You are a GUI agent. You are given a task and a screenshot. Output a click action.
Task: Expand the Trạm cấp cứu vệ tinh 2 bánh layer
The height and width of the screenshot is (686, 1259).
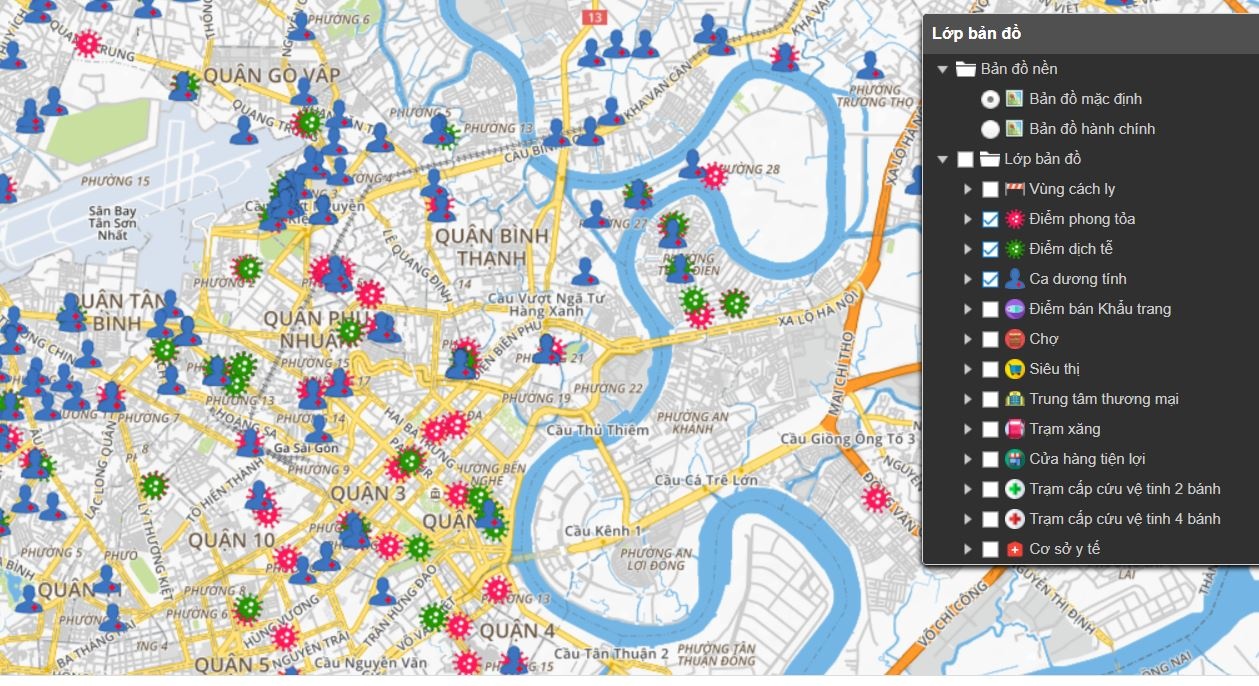[967, 489]
